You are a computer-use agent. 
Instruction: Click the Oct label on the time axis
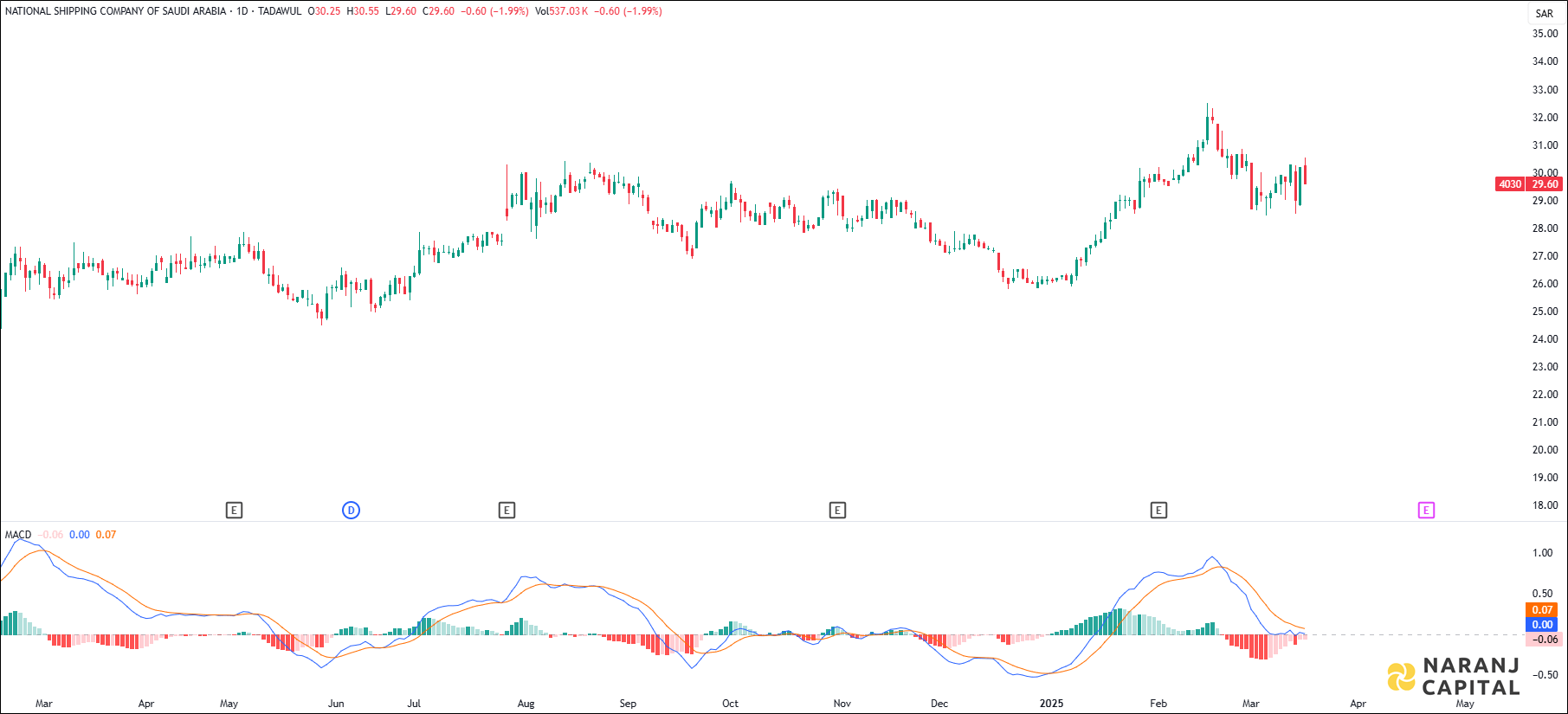tap(730, 704)
